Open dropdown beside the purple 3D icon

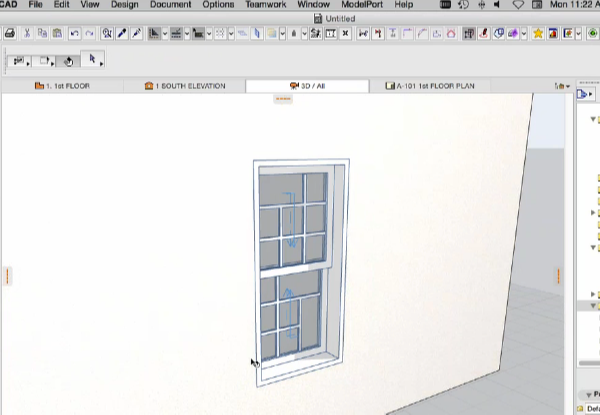pyautogui.click(x=524, y=34)
